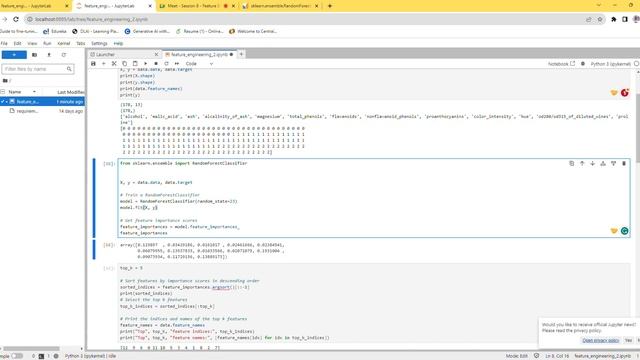The height and width of the screenshot is (360, 640).
Task: Restart the kernel icon in notebook toolbar
Action: pyautogui.click(x=166, y=64)
